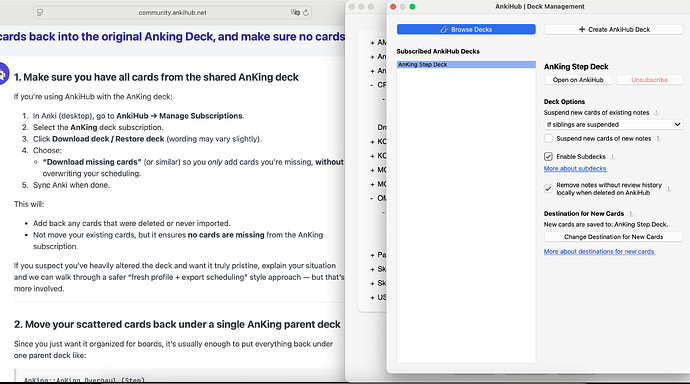690x384 pixels.
Task: Click the 'Sync Anki when done.' step text
Action: [71, 185]
